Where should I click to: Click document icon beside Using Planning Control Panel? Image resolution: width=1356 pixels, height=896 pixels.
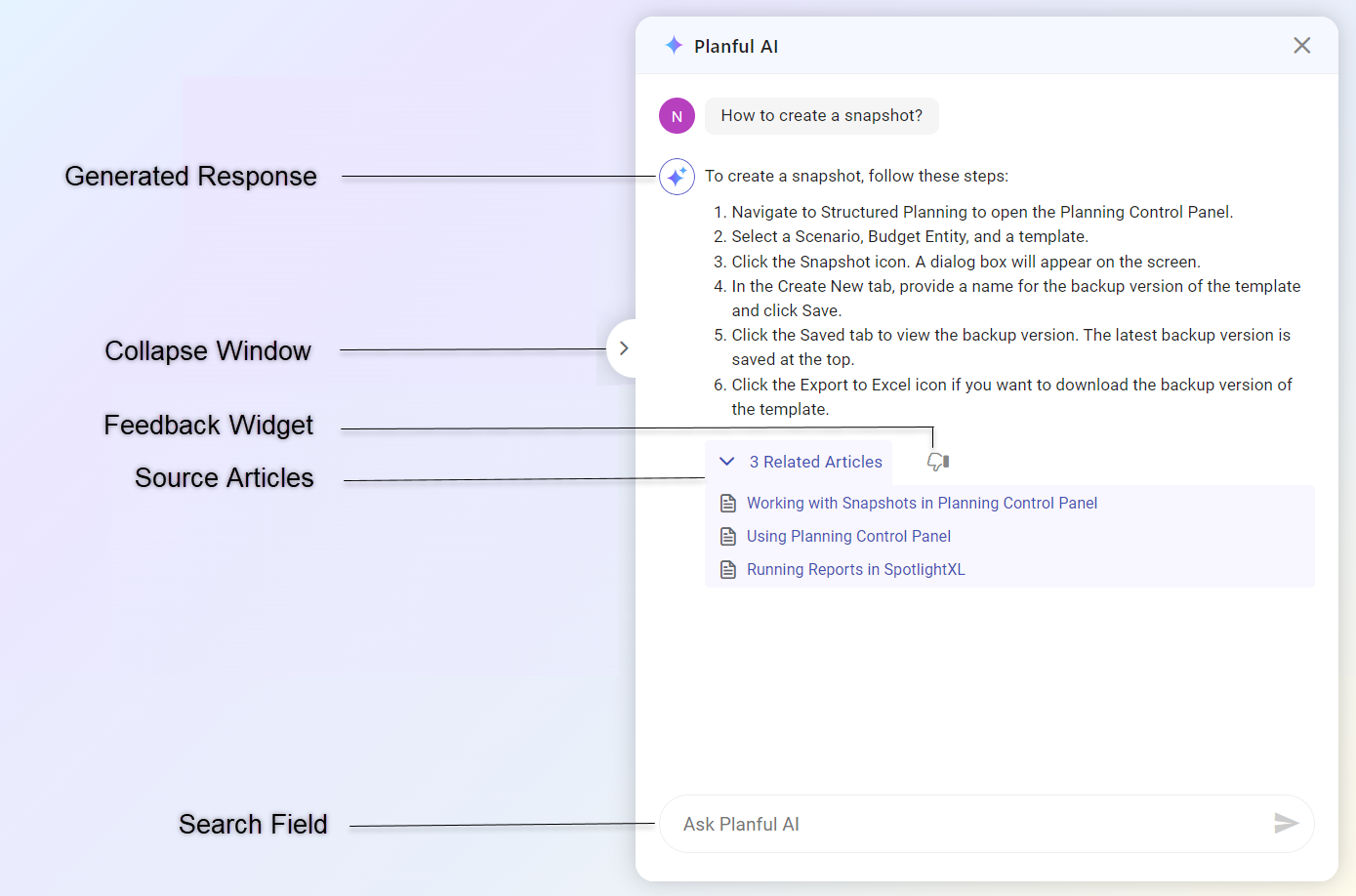pos(728,537)
